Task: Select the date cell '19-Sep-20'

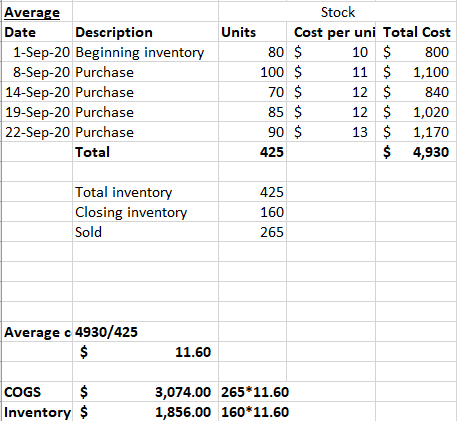Action: [37, 112]
